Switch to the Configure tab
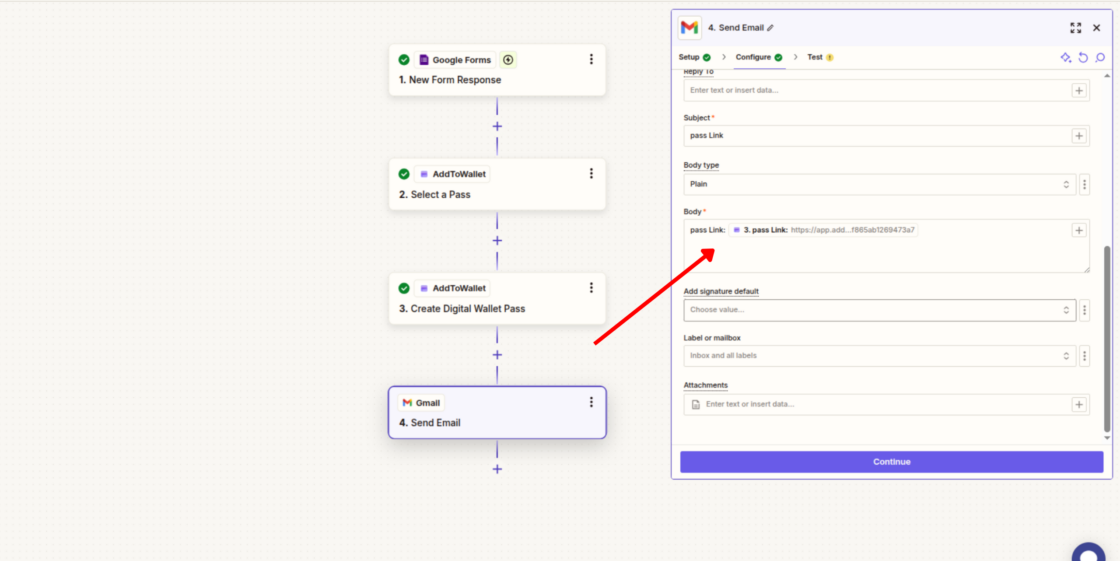1120x561 pixels. [x=759, y=57]
